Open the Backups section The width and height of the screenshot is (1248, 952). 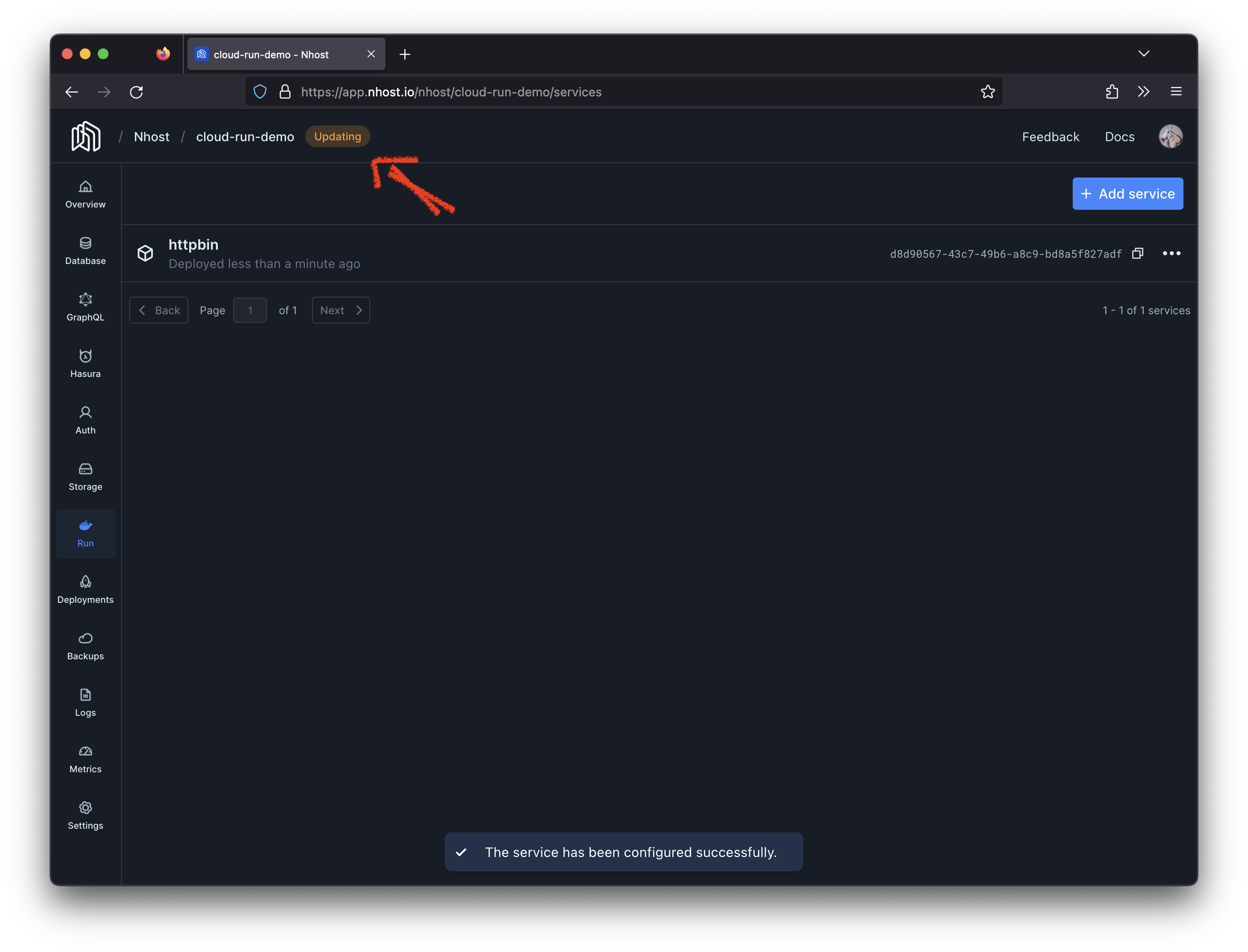pyautogui.click(x=85, y=646)
